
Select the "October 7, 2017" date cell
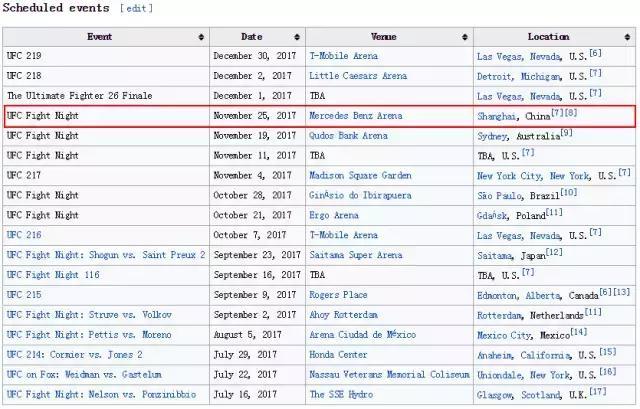click(258, 235)
